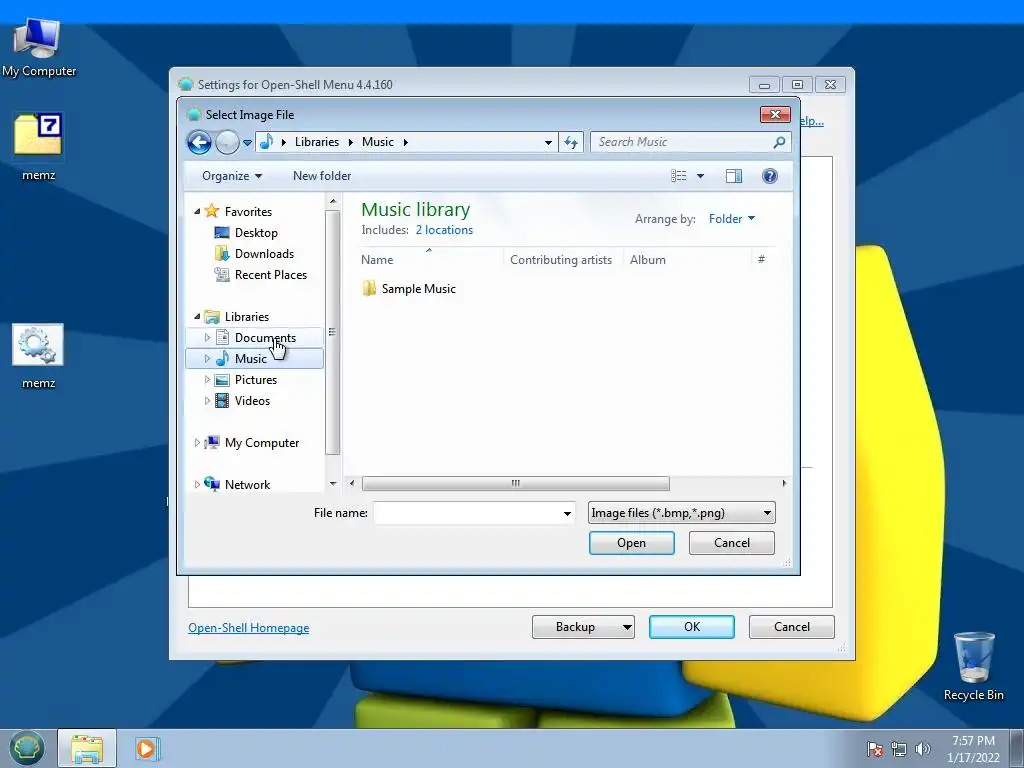Launch Windows Media Player from taskbar

click(x=147, y=748)
